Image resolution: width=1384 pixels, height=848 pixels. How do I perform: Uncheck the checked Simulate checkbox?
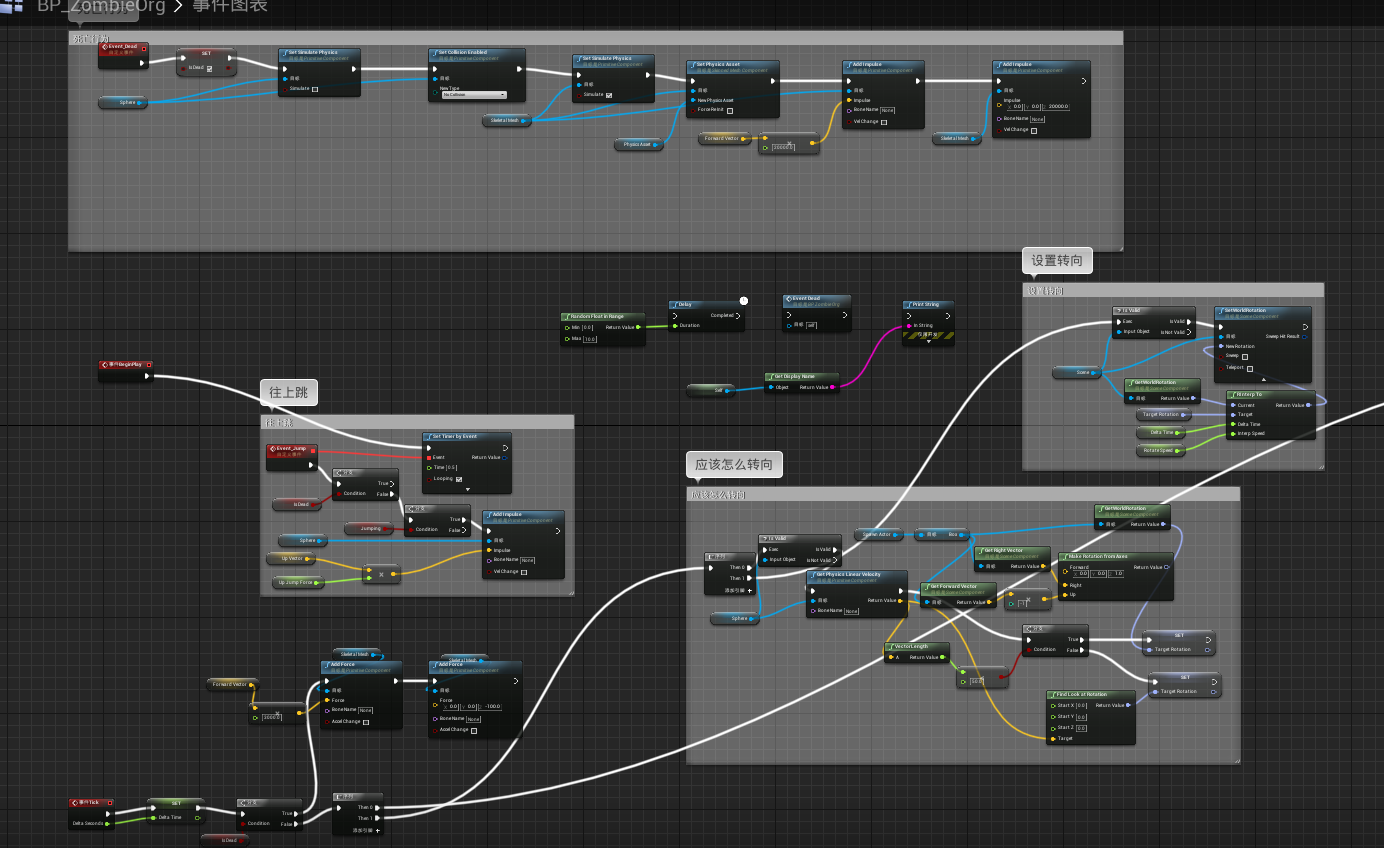(x=609, y=95)
